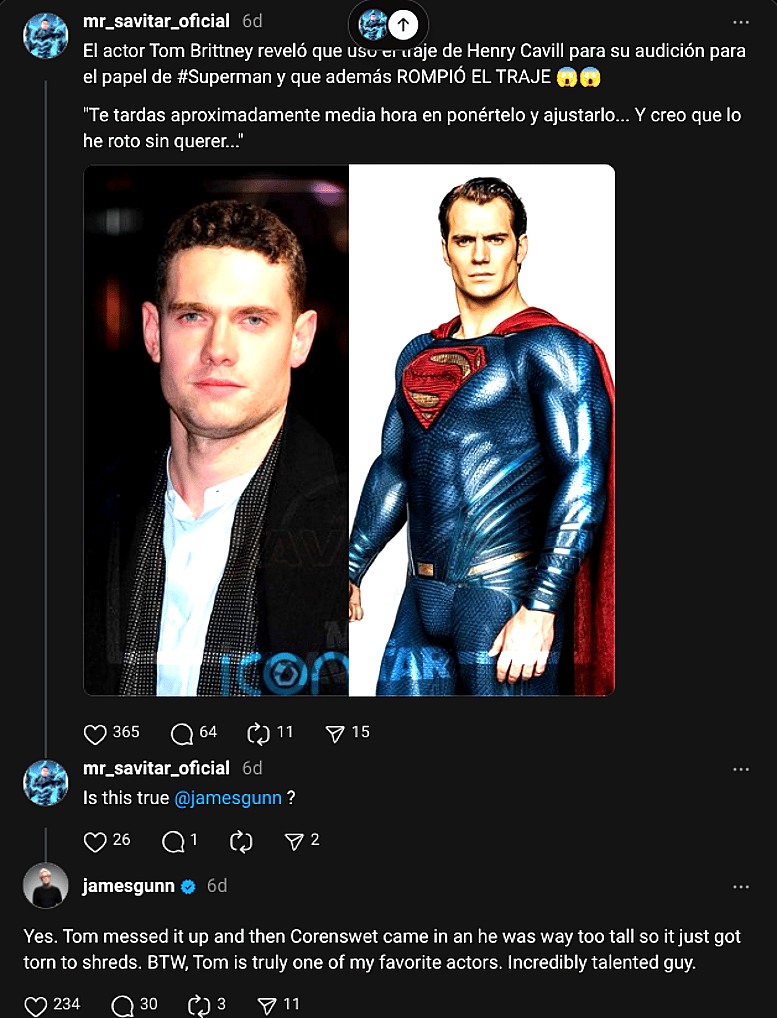Like jamesgunn's reply

(x=36, y=1005)
